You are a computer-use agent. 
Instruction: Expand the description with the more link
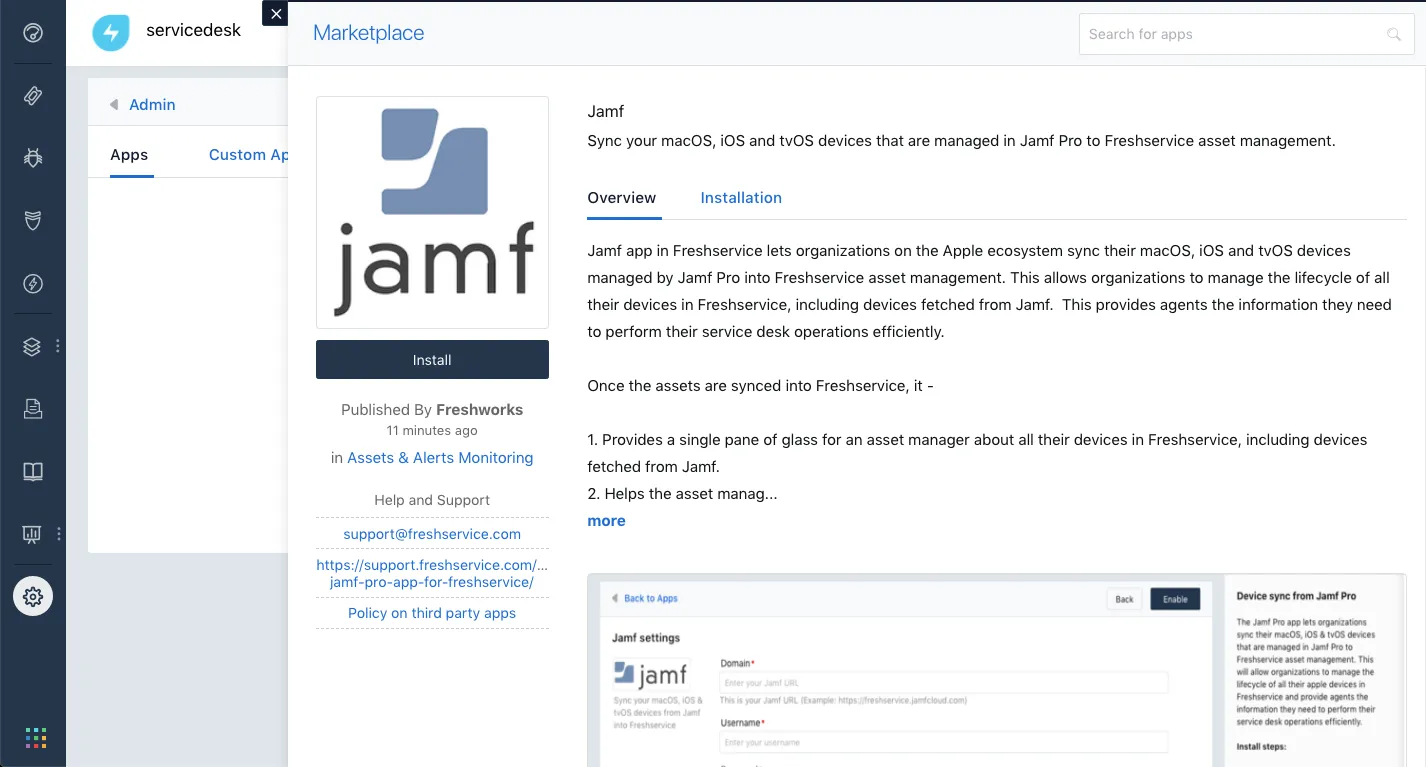[605, 520]
